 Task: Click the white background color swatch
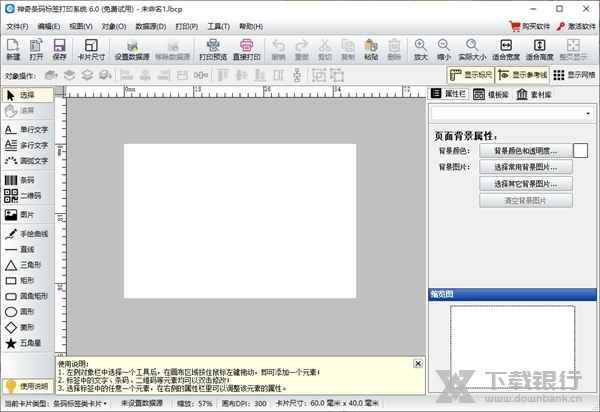point(580,150)
